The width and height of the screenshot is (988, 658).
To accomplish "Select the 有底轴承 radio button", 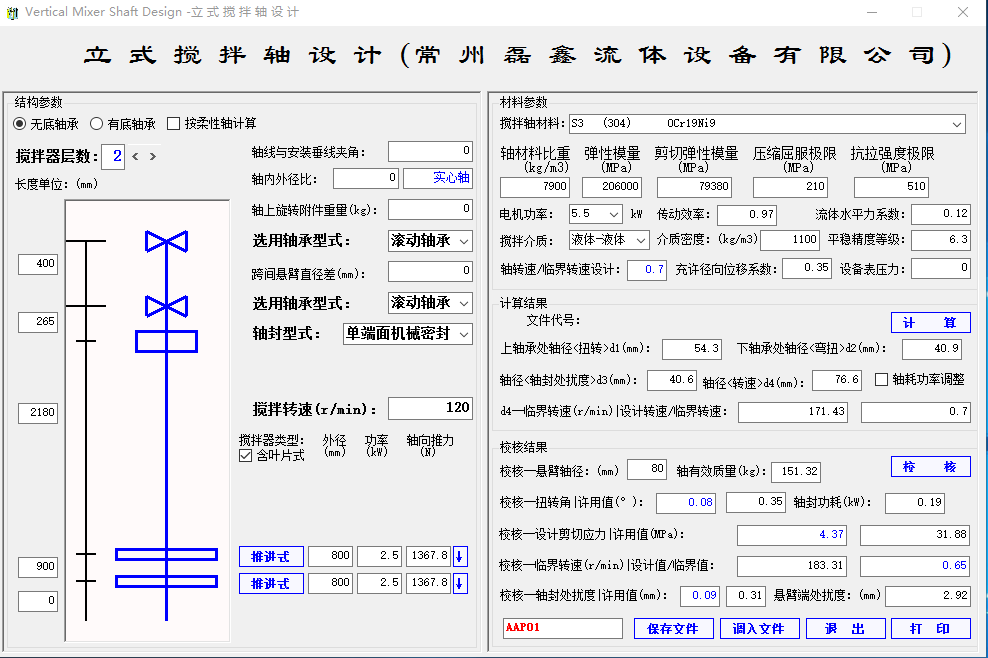I will coord(97,124).
